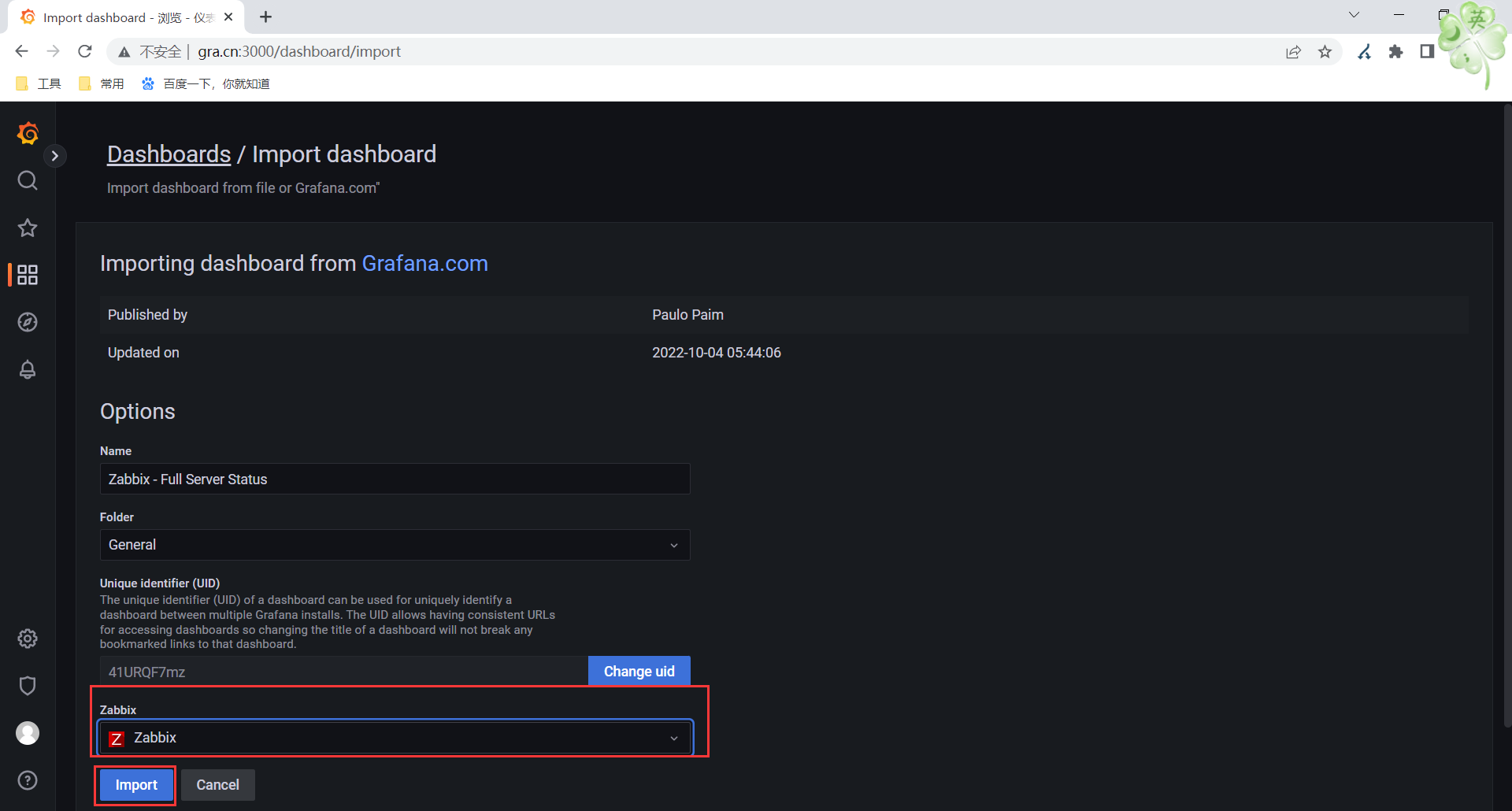1512x811 pixels.
Task: Click the Grafana logo home icon
Action: 28,133
